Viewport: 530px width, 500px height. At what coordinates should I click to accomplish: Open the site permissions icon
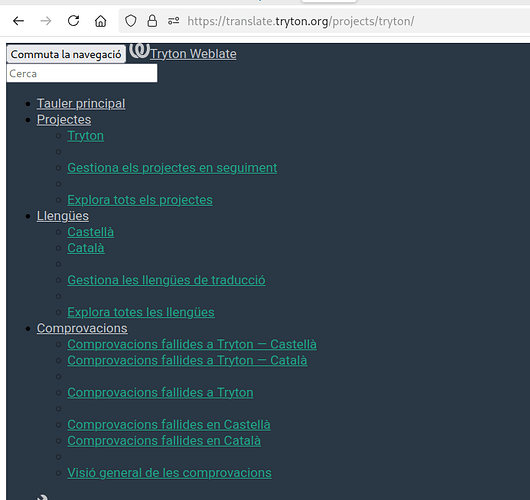tap(174, 21)
